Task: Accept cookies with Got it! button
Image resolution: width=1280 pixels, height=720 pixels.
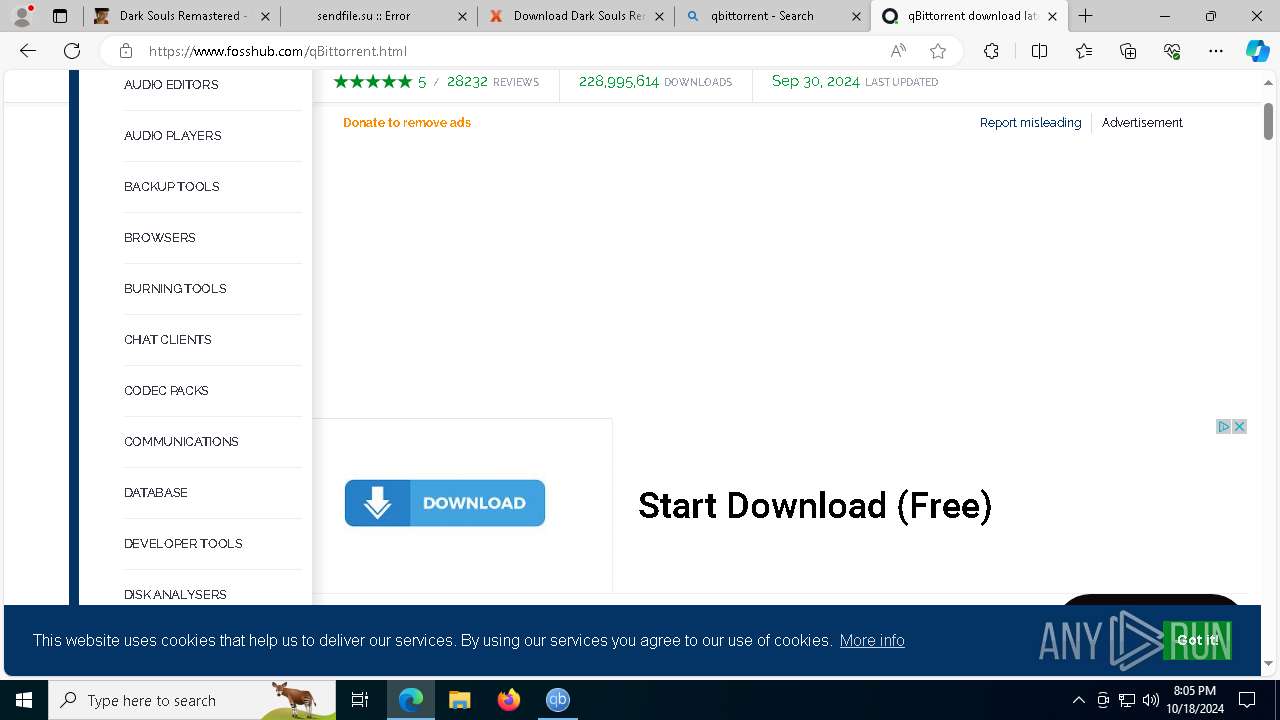Action: pos(1197,640)
